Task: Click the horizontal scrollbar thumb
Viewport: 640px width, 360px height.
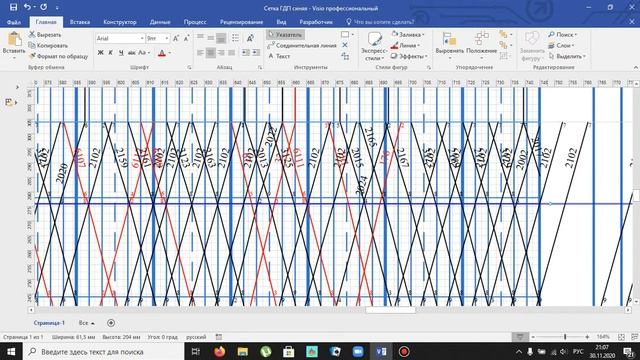Action: [390, 310]
